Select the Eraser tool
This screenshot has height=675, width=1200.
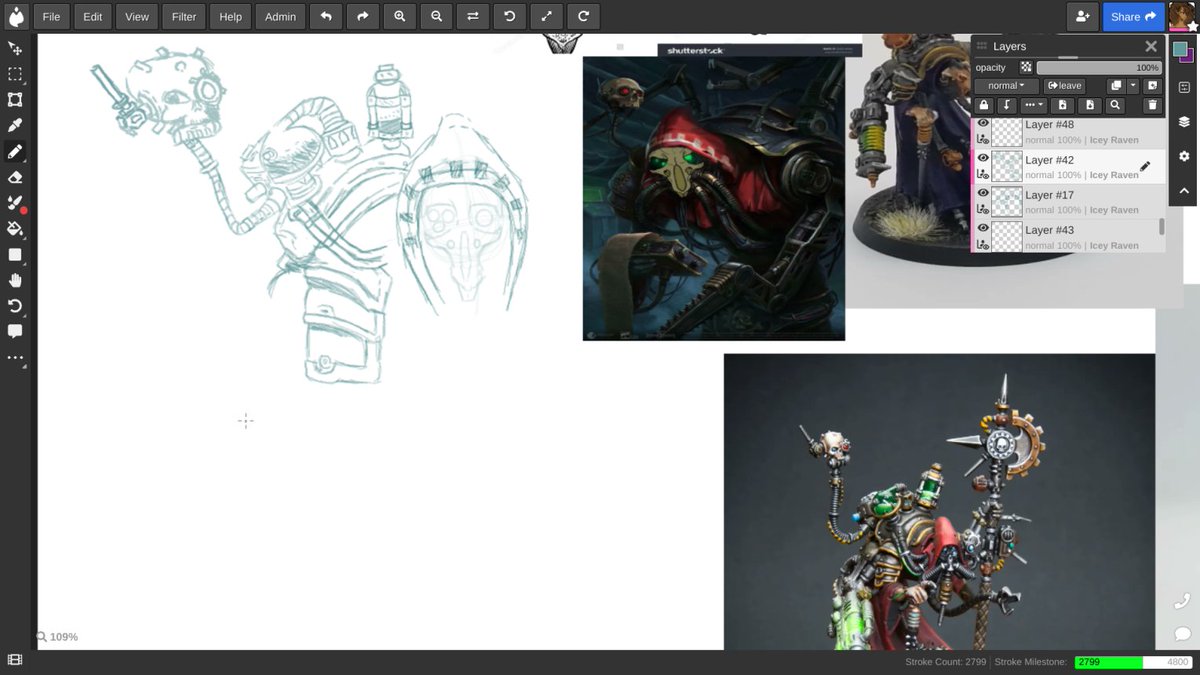[x=15, y=178]
